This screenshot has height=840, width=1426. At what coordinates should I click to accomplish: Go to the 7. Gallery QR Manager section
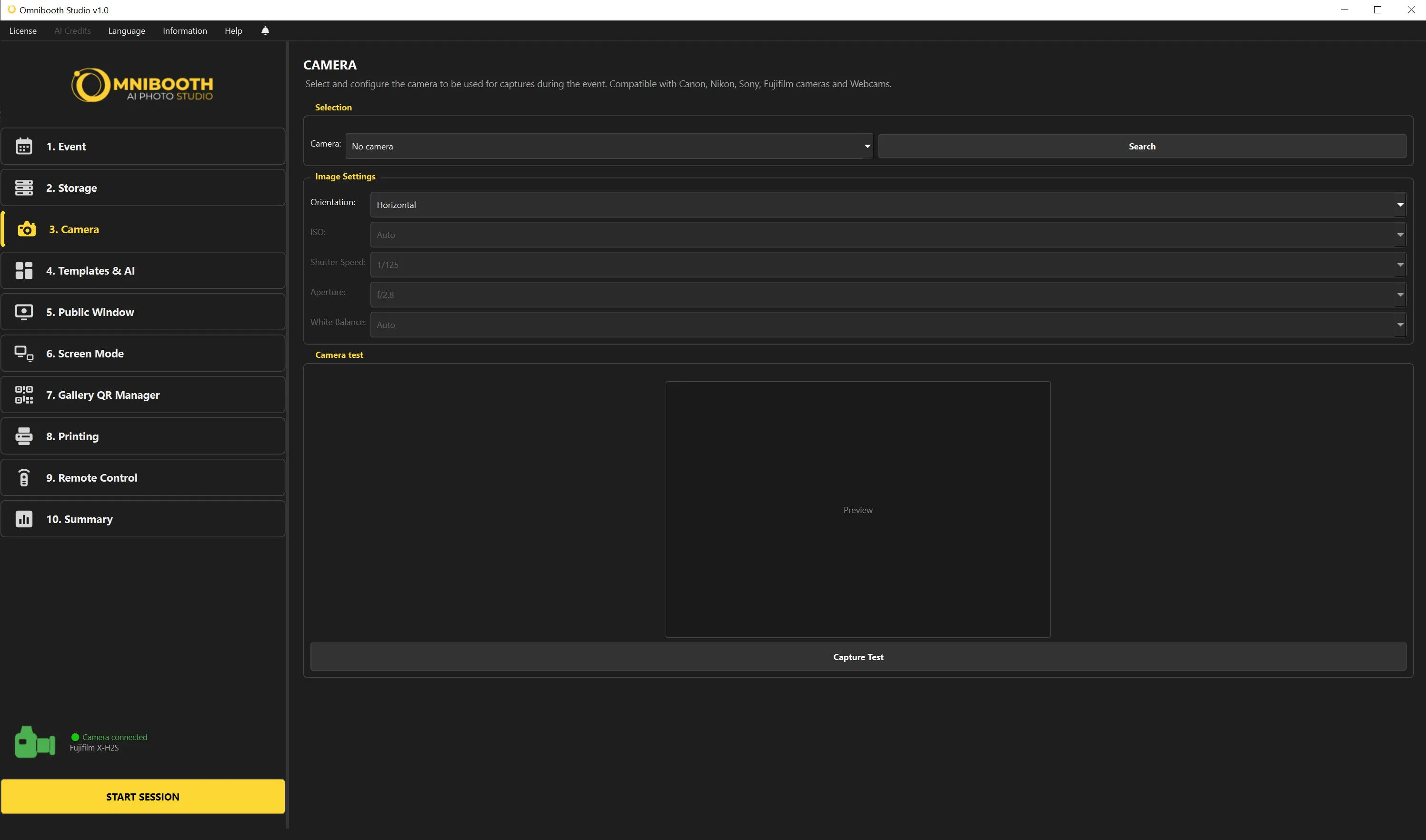[143, 395]
